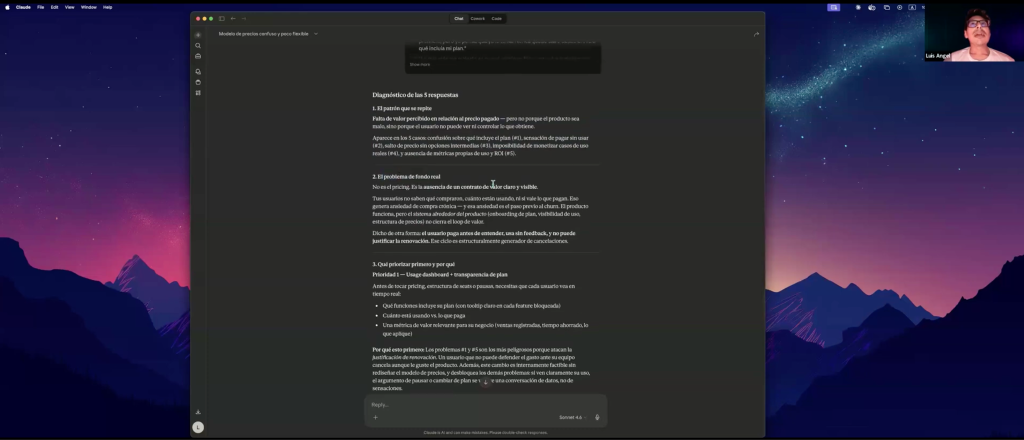This screenshot has width=1024, height=440.
Task: Open the Window menu in menu bar
Action: click(89, 7)
